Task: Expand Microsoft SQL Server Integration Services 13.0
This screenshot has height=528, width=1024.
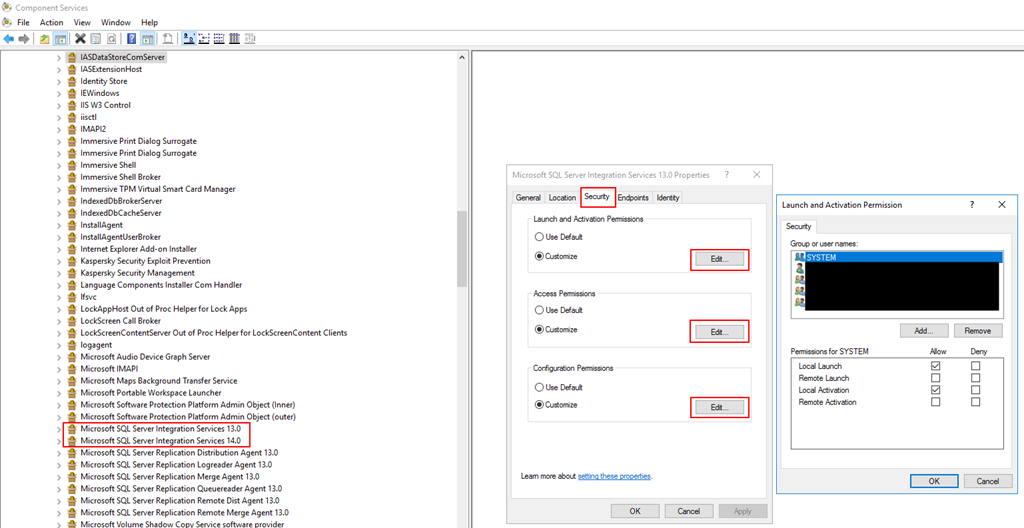Action: click(59, 429)
